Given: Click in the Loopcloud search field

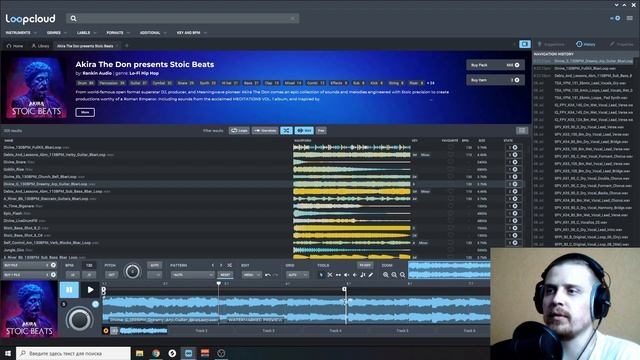Looking at the screenshot, I should pos(183,18).
